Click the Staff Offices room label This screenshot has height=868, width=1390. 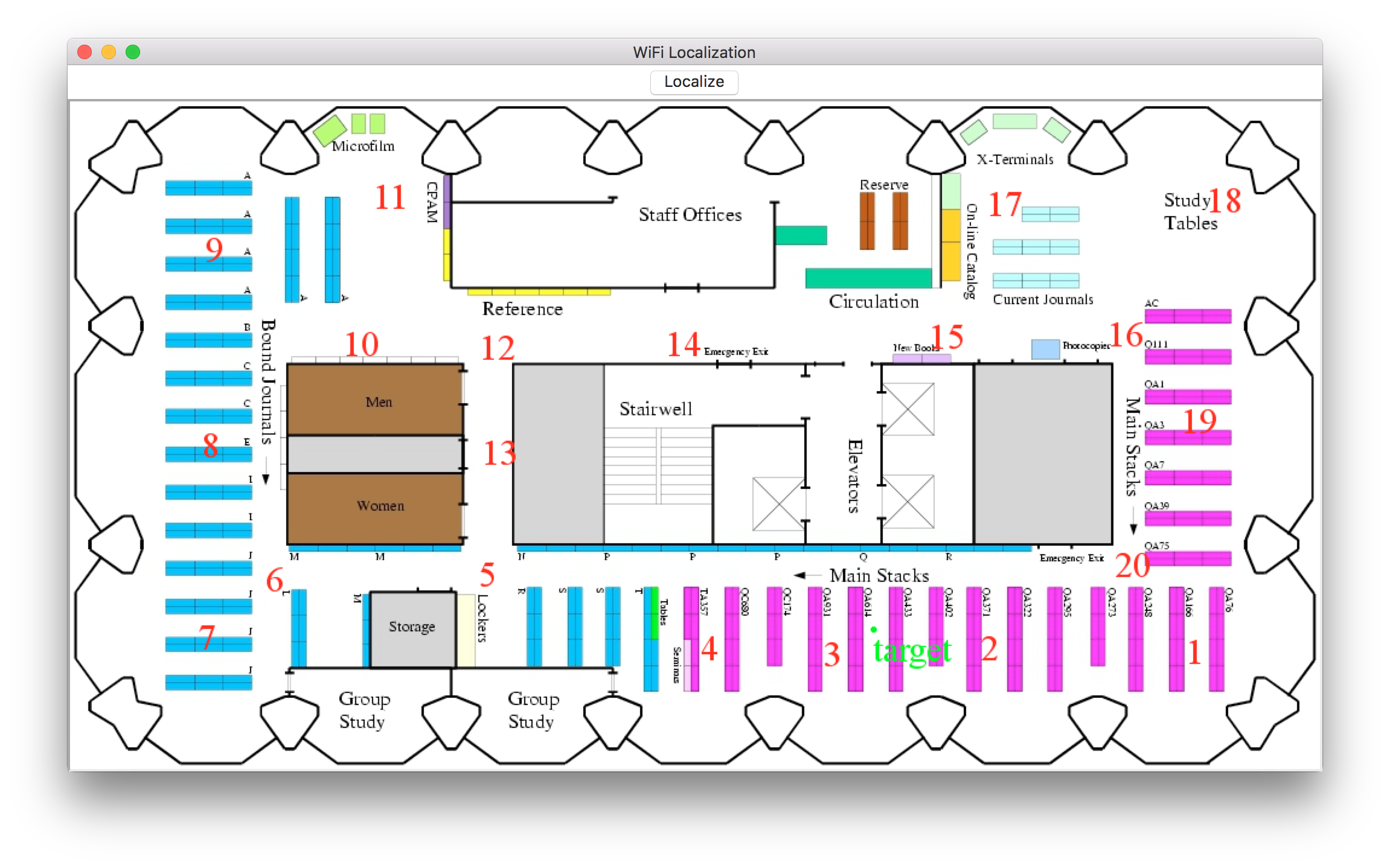(690, 215)
